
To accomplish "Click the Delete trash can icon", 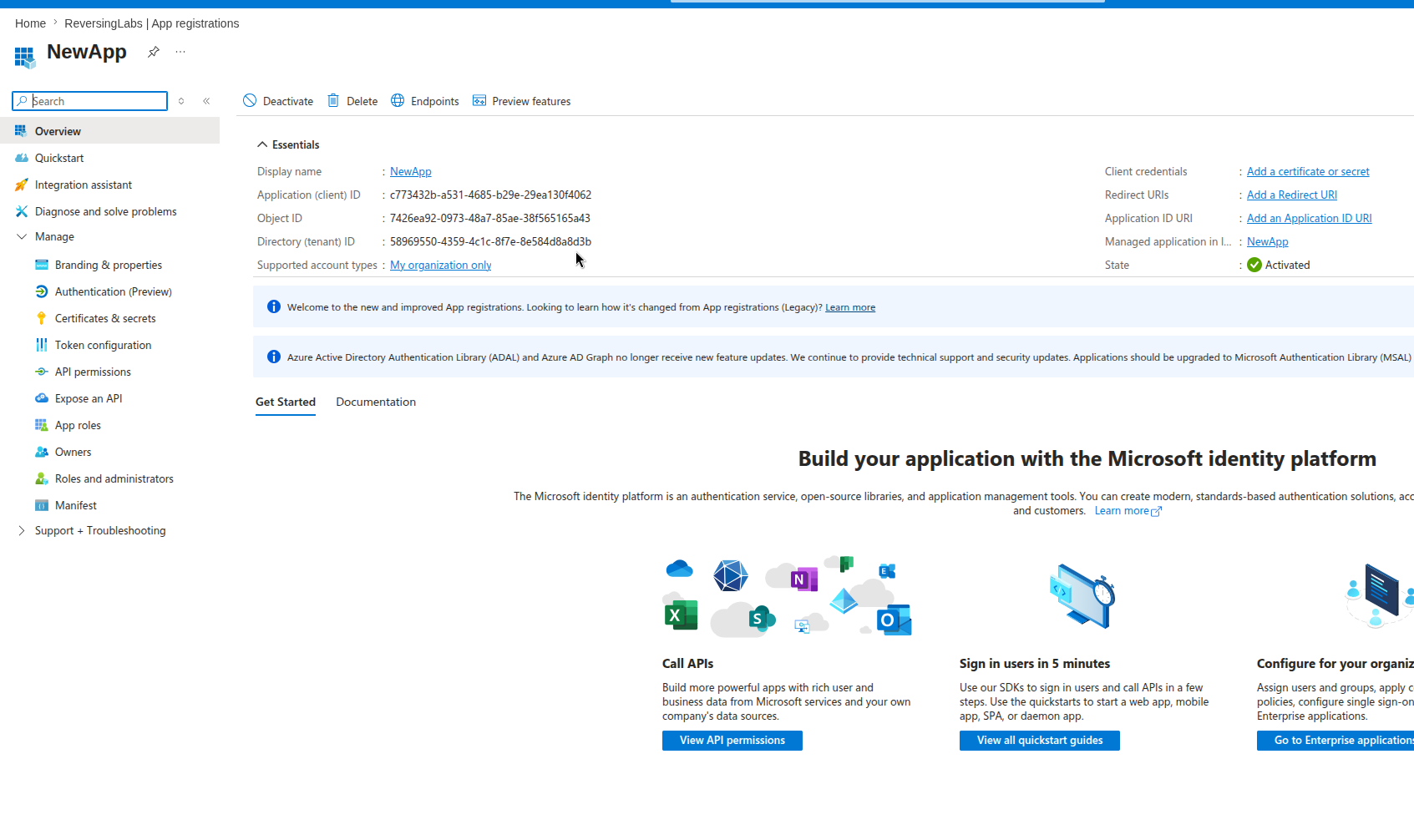I will click(333, 100).
